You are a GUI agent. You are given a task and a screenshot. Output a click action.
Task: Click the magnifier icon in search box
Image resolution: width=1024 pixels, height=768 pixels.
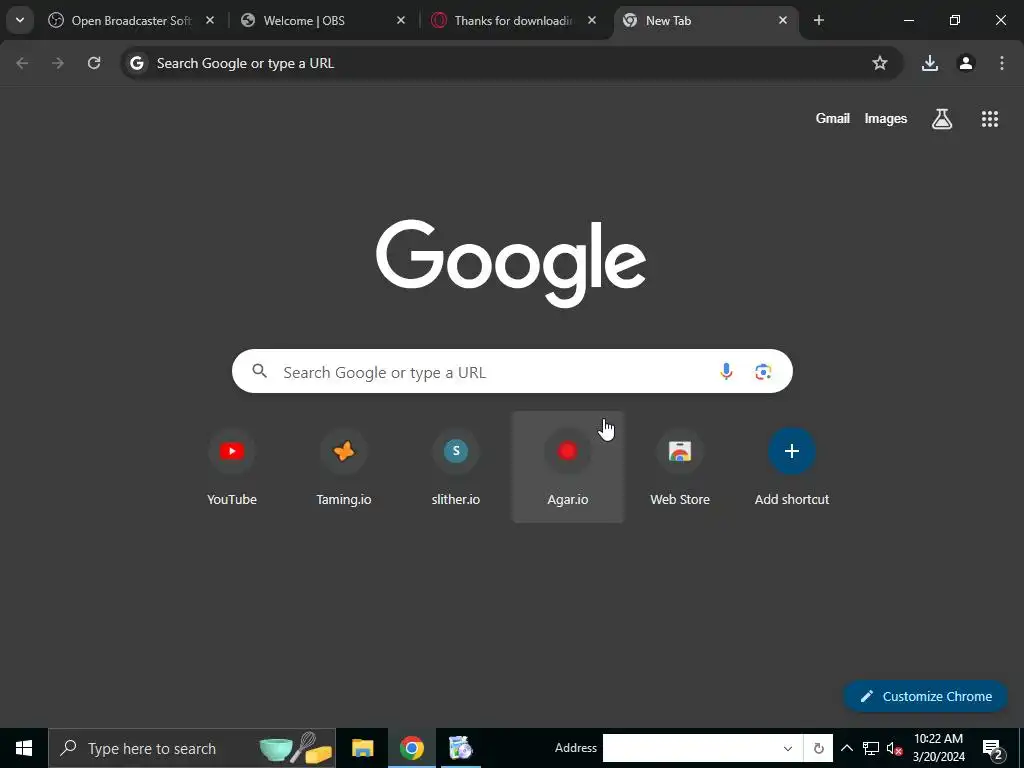pyautogui.click(x=260, y=371)
